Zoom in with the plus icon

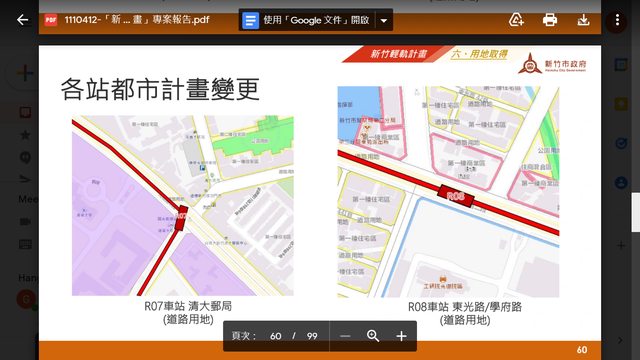(x=401, y=336)
